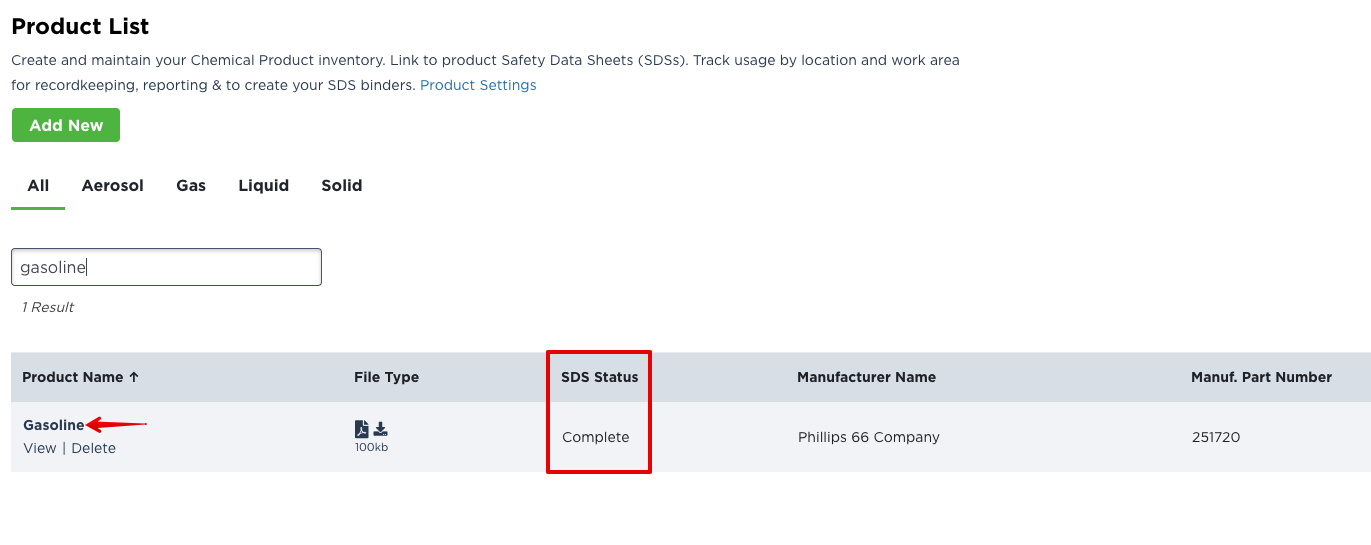Download the Gasoline SDS file
1371x545 pixels.
pos(381,429)
